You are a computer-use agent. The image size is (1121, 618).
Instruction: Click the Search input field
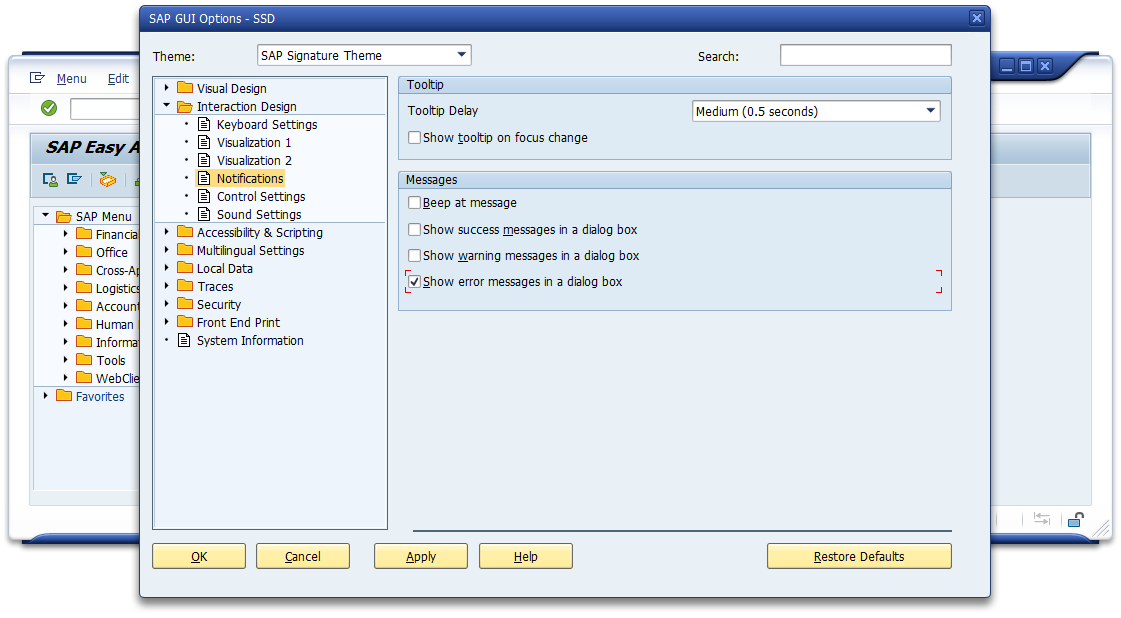tap(865, 55)
